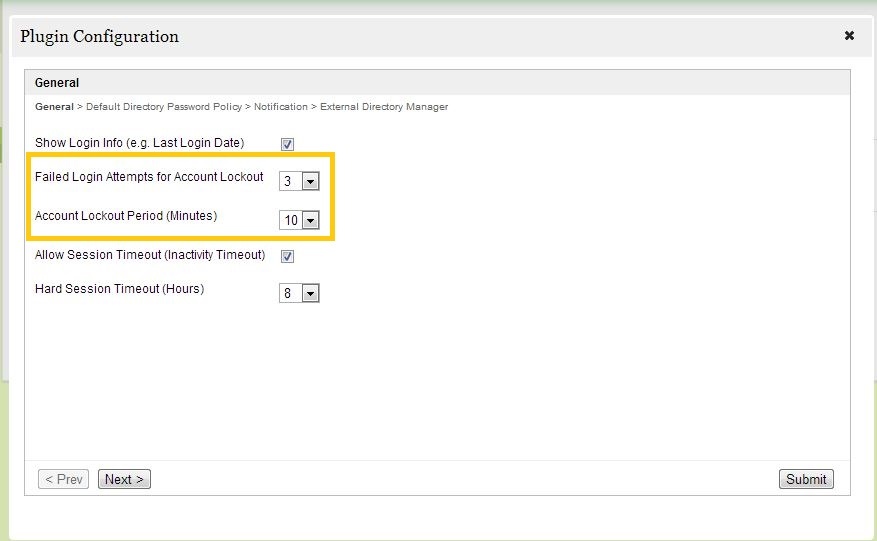
Task: Switch to the Notification step
Action: tap(281, 107)
